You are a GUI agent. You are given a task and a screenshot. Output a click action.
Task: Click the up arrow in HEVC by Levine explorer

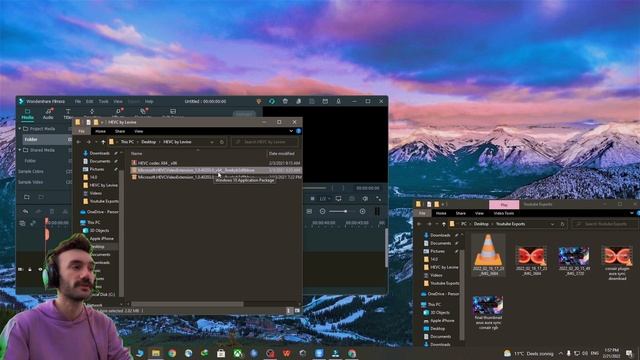[x=103, y=142]
